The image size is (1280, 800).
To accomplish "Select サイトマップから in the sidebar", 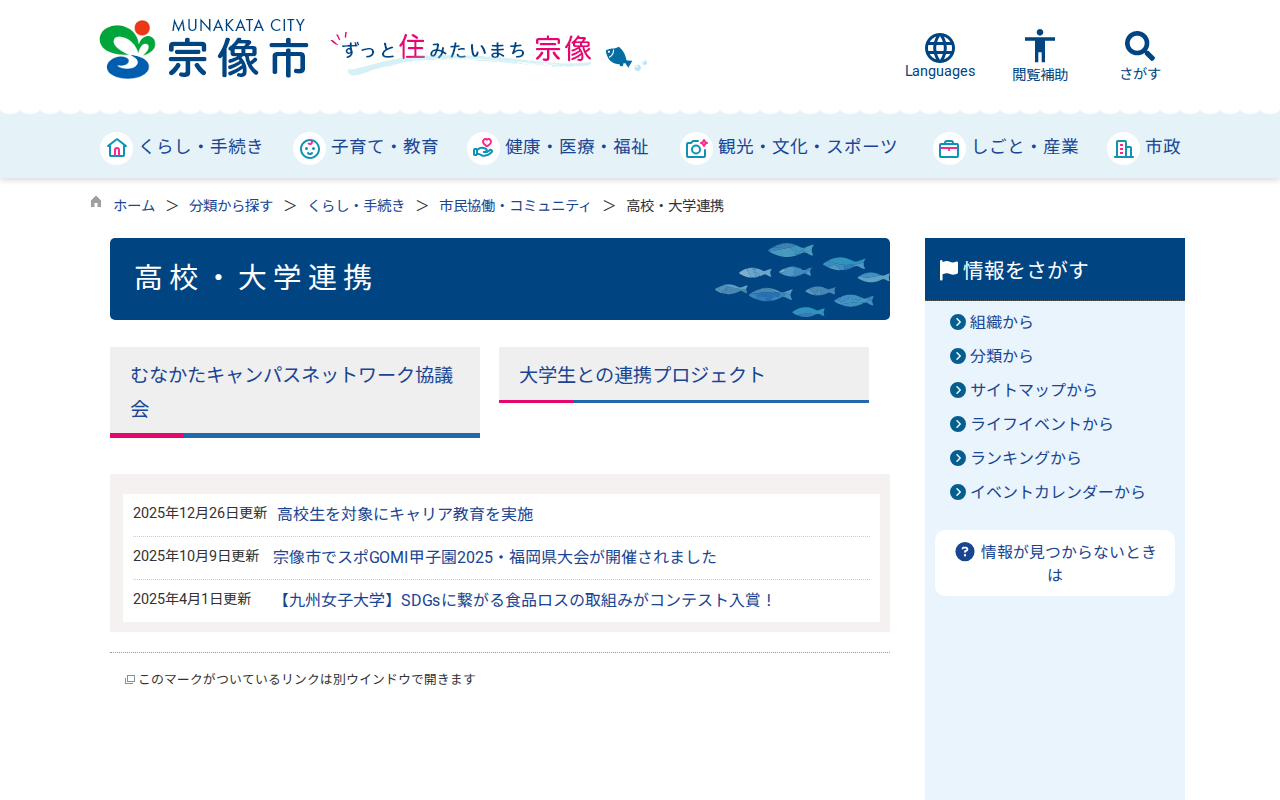I will pos(1034,390).
